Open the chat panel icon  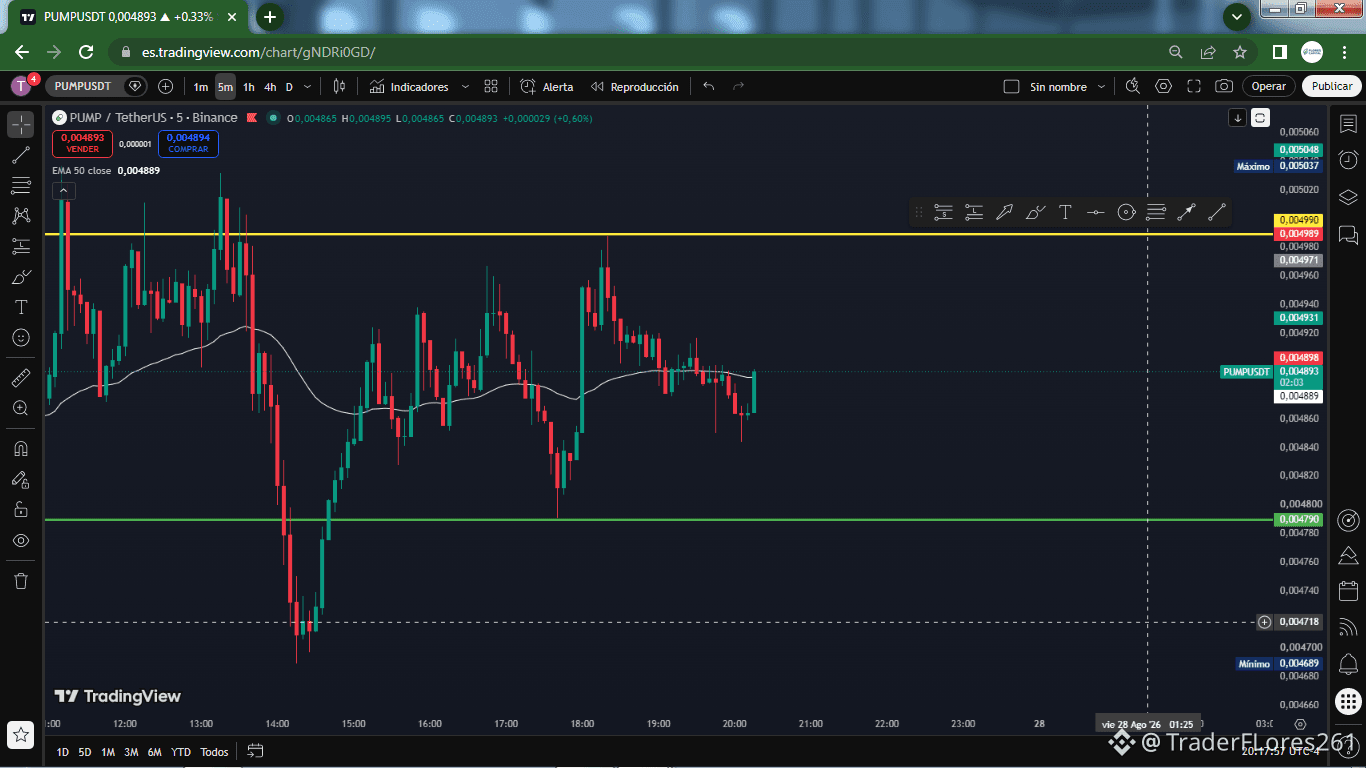[1348, 236]
